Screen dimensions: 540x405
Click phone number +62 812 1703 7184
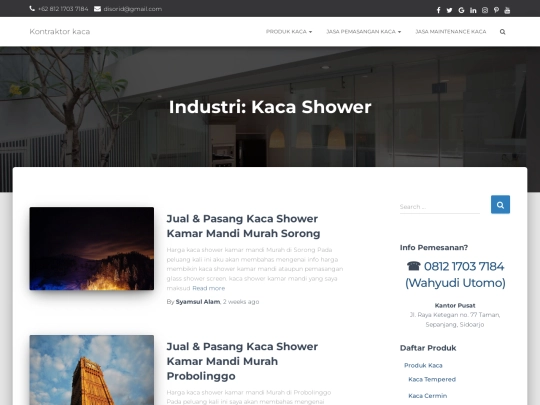tap(63, 9)
